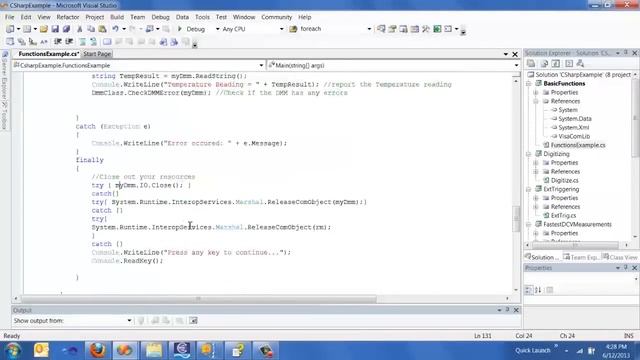
Task: Open the Debug menu
Action: [160, 17]
